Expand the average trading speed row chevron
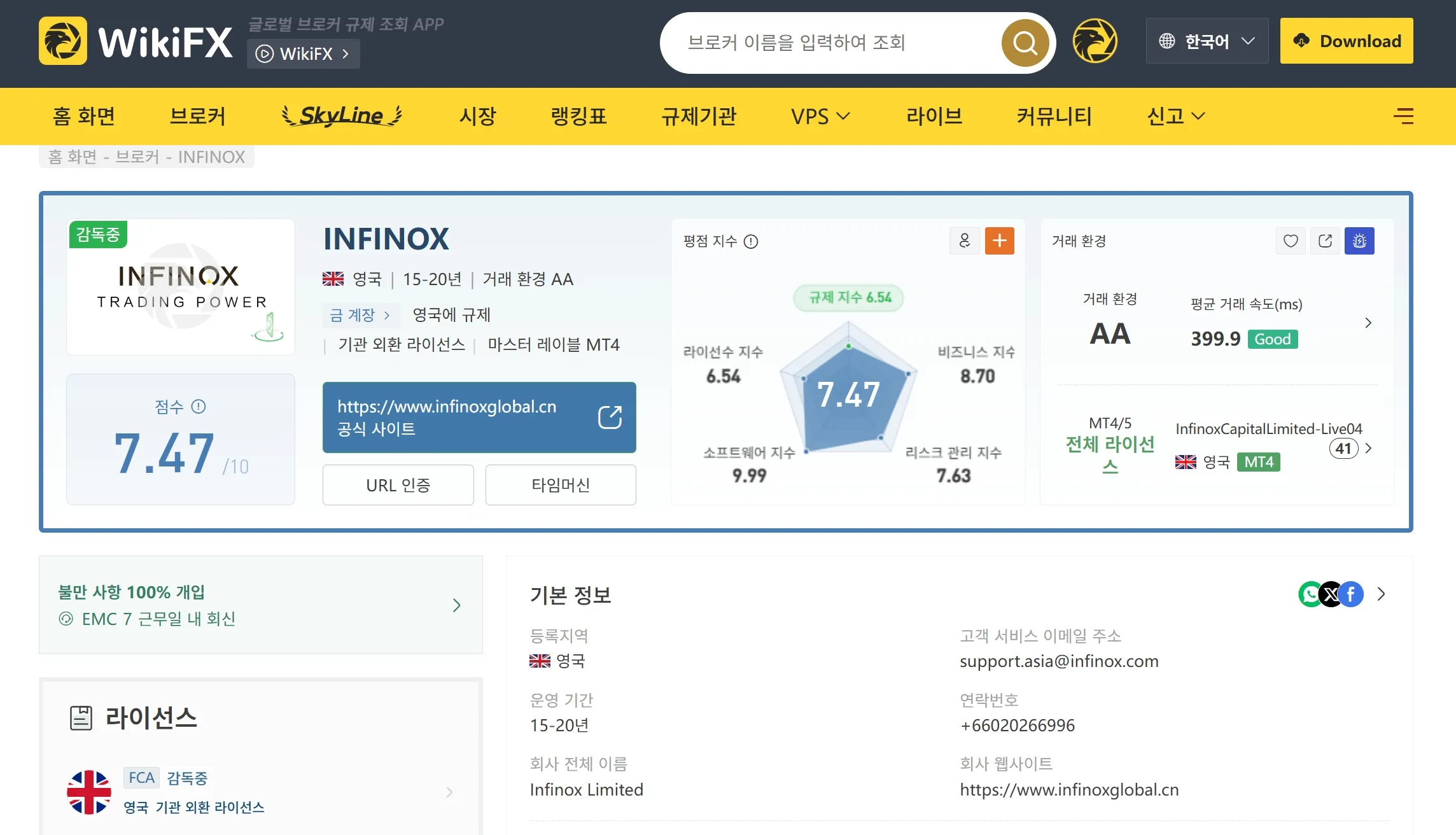The width and height of the screenshot is (1456, 835). (1368, 323)
